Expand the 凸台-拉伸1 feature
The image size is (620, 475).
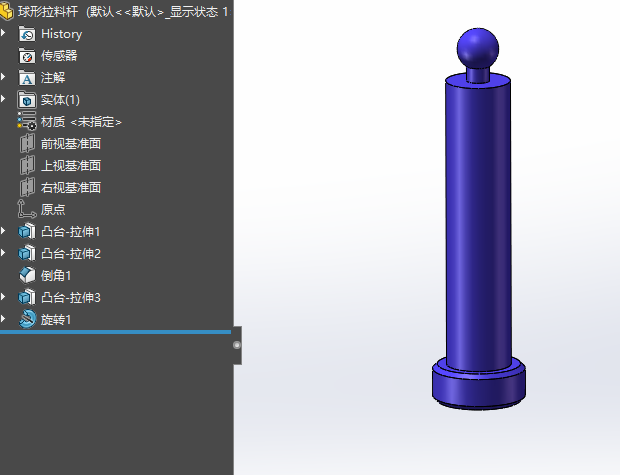click(4, 231)
